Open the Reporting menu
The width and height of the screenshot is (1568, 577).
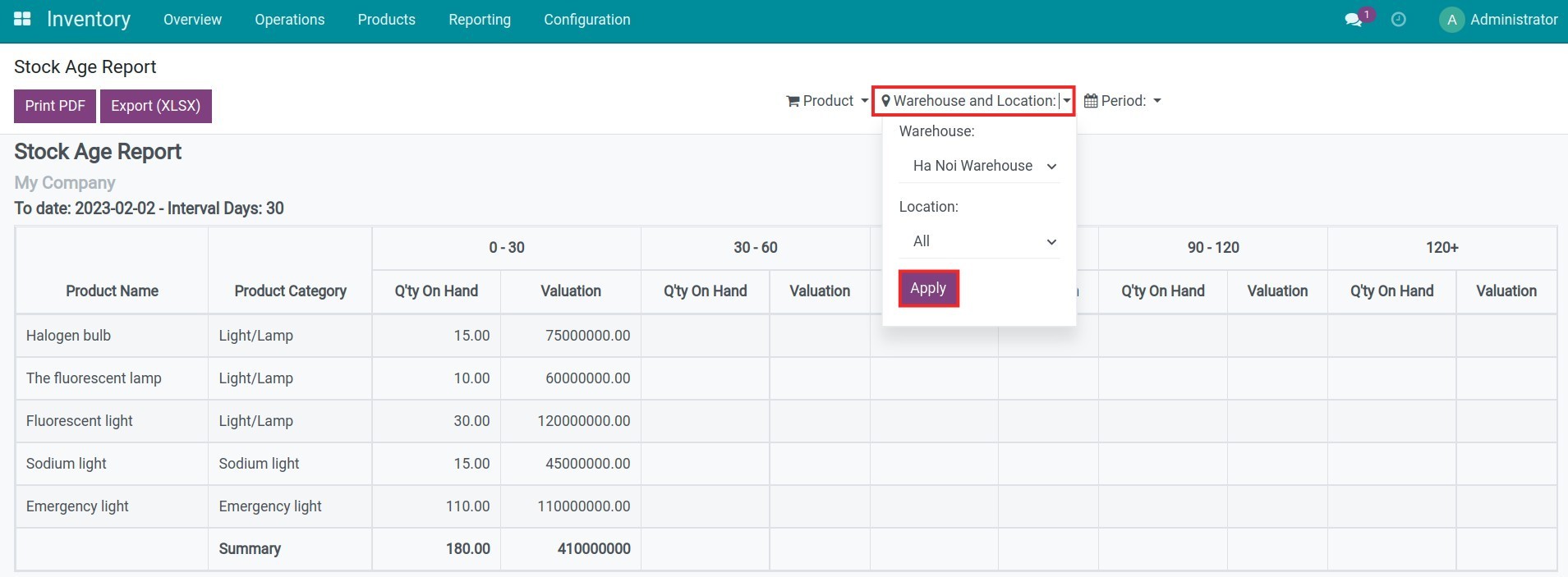click(479, 20)
